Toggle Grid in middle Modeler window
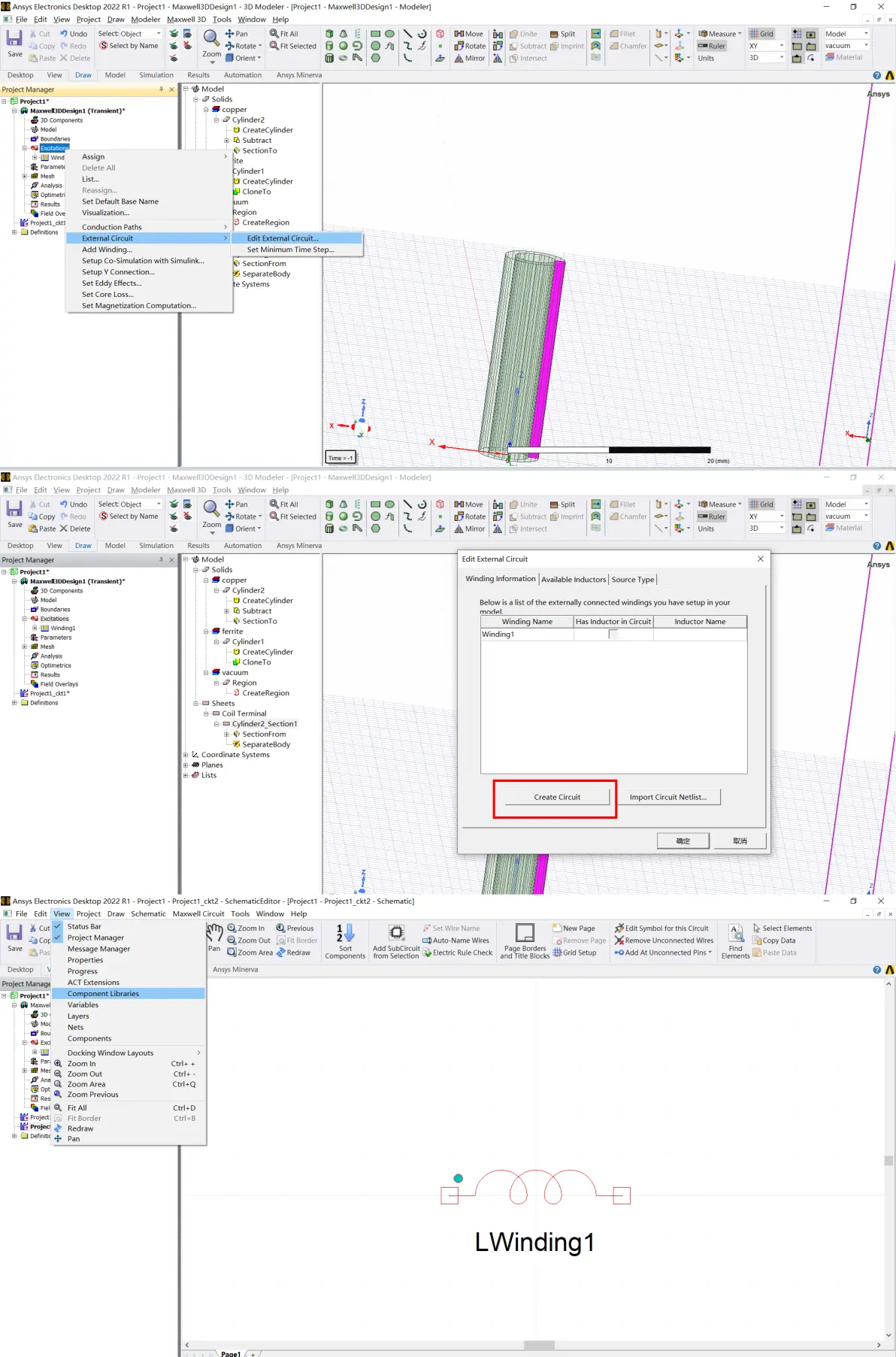896x1357 pixels. pyautogui.click(x=761, y=504)
